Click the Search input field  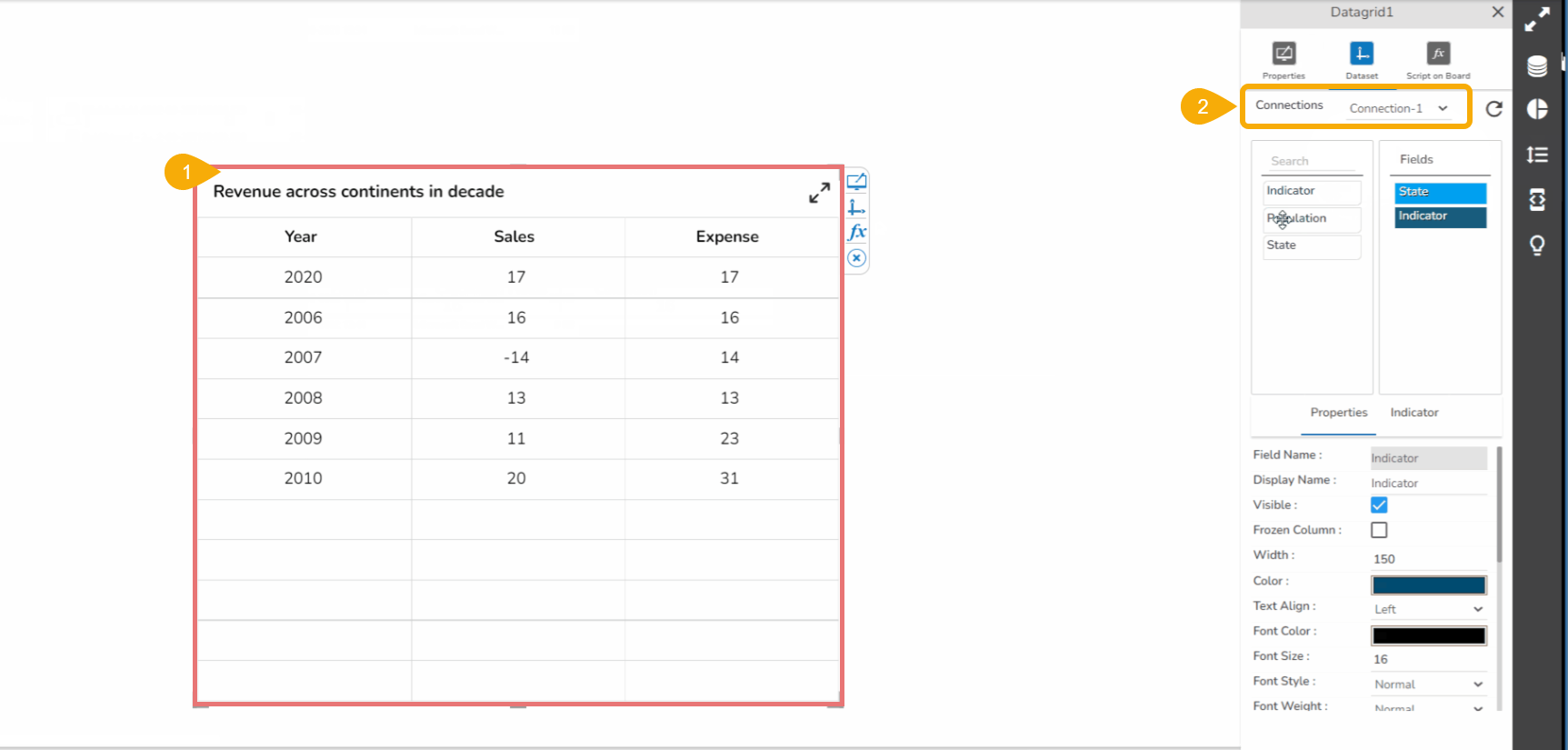coord(1312,161)
